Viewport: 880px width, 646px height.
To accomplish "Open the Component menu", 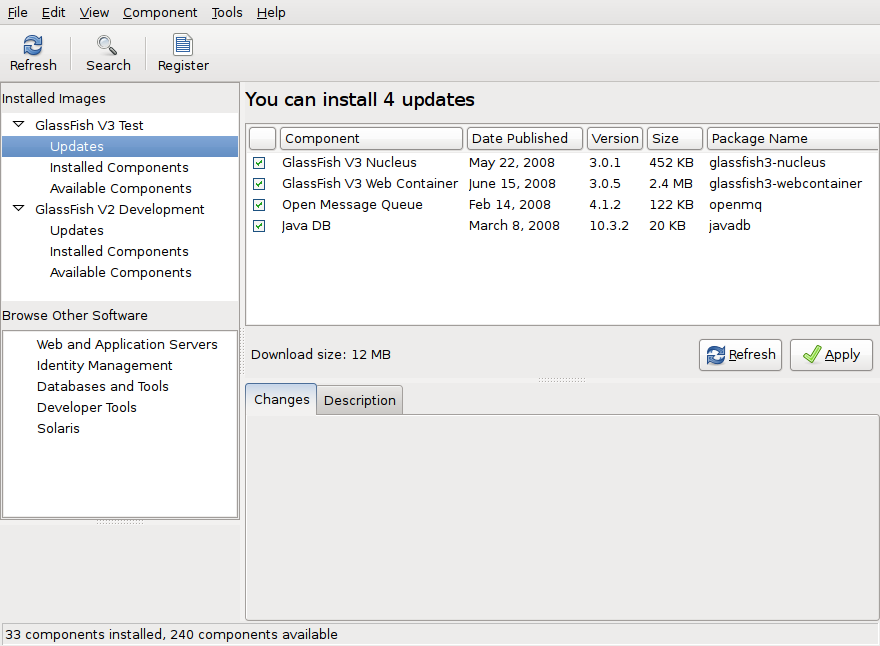I will pos(160,13).
